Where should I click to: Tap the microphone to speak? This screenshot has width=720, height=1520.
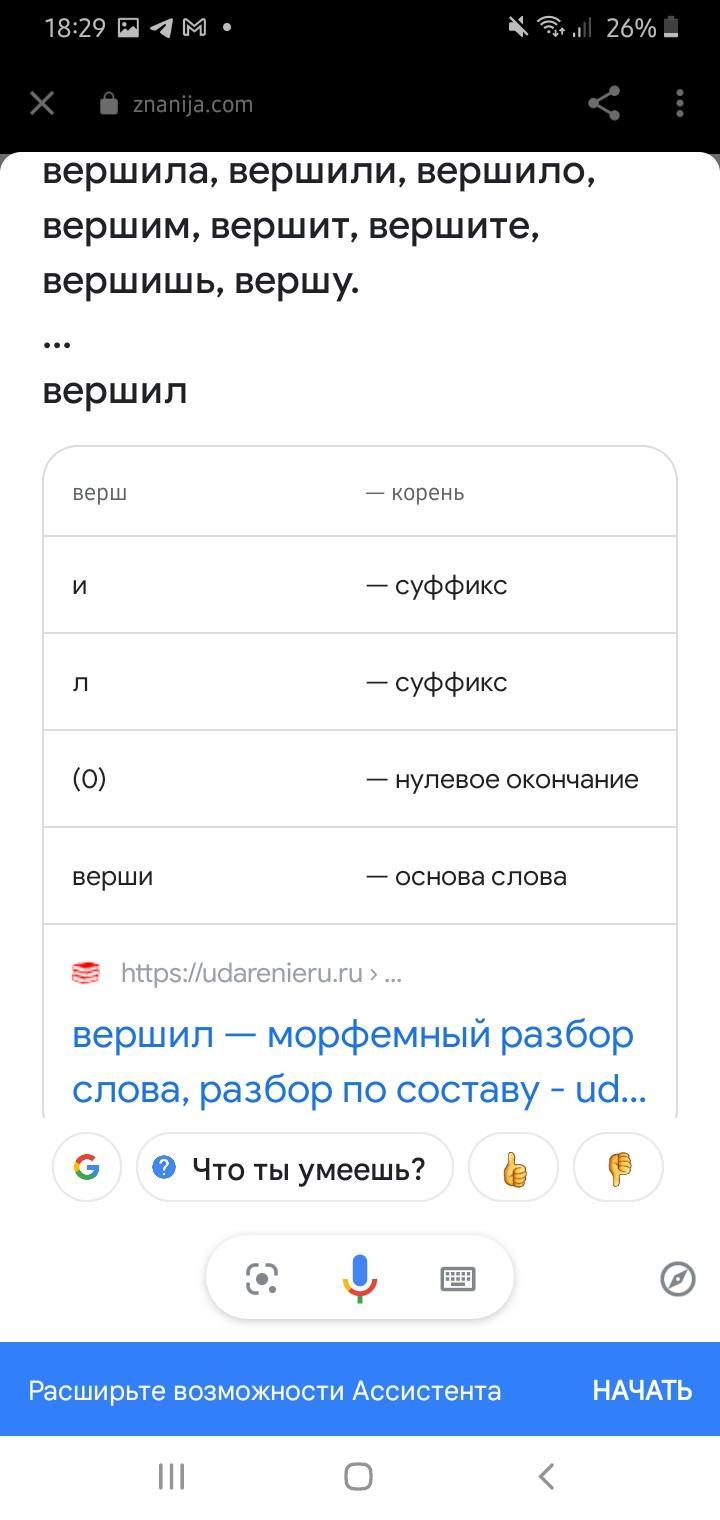(359, 1278)
